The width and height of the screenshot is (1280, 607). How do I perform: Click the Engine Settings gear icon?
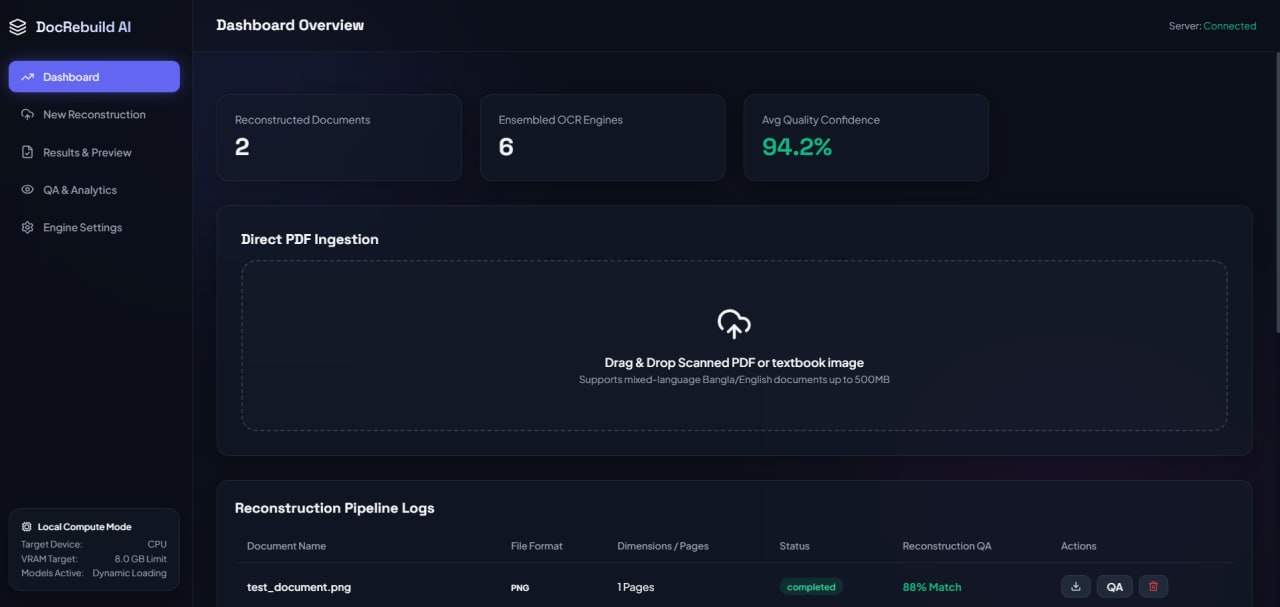tap(27, 228)
